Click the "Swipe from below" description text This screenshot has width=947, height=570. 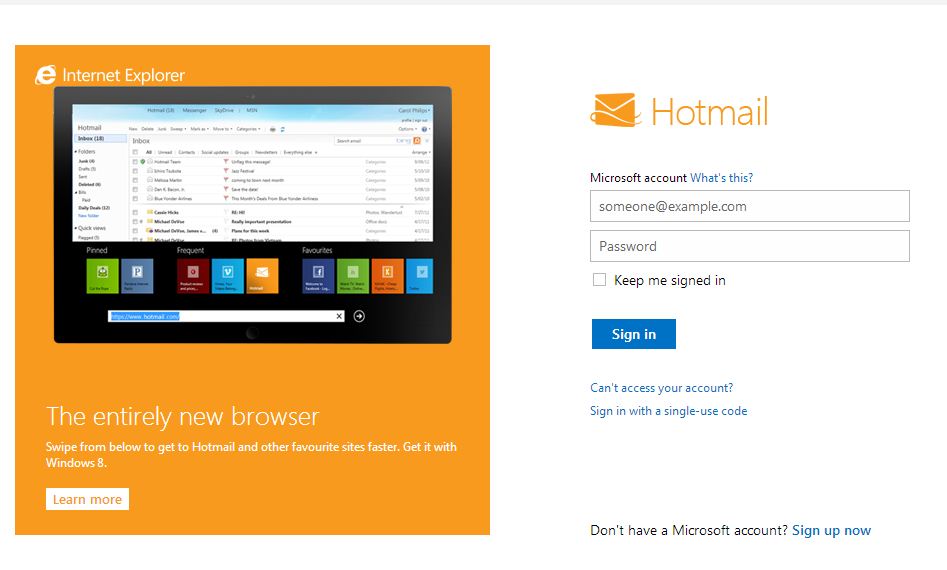click(251, 455)
